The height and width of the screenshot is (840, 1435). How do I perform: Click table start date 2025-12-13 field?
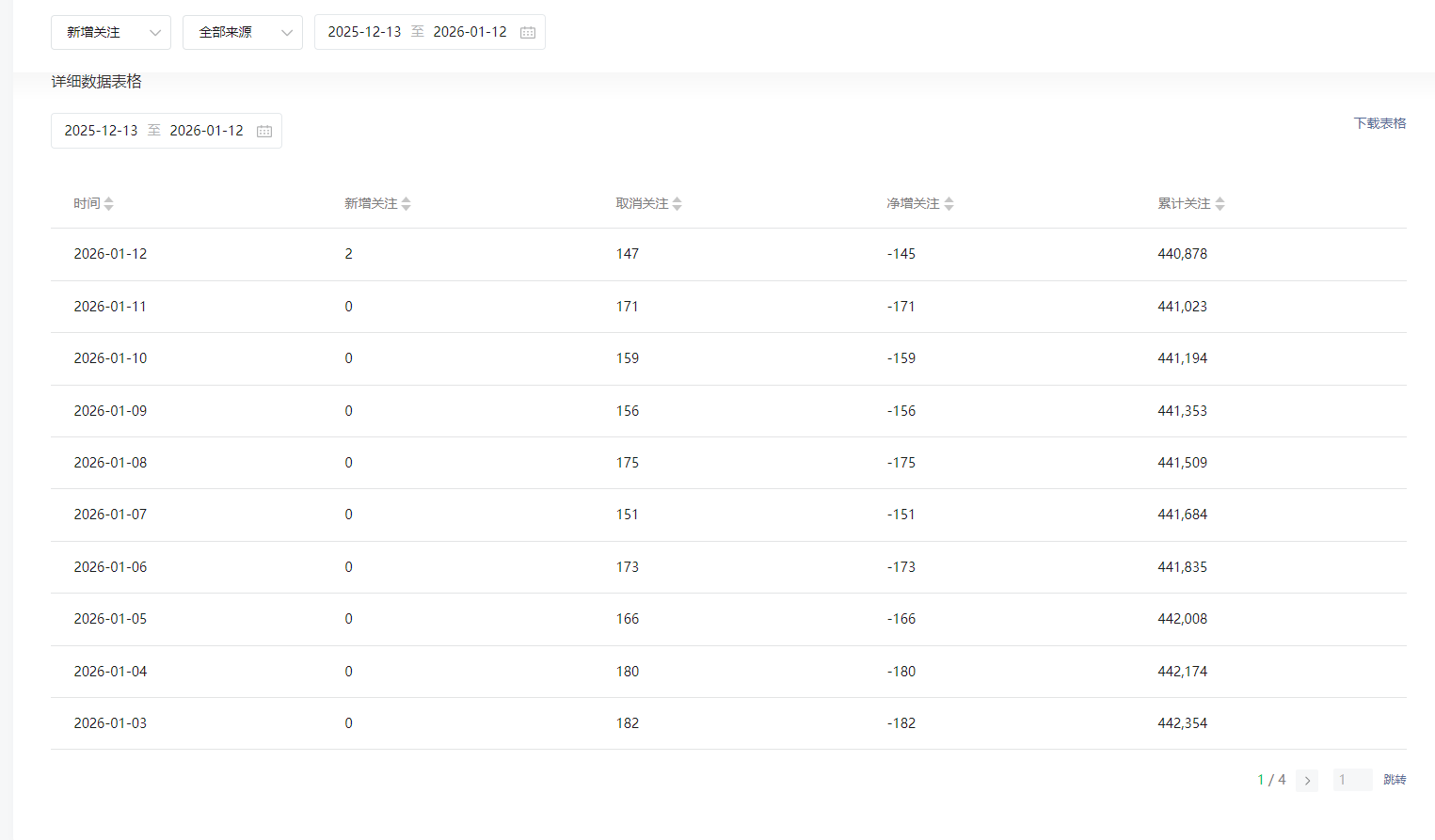pyautogui.click(x=101, y=131)
